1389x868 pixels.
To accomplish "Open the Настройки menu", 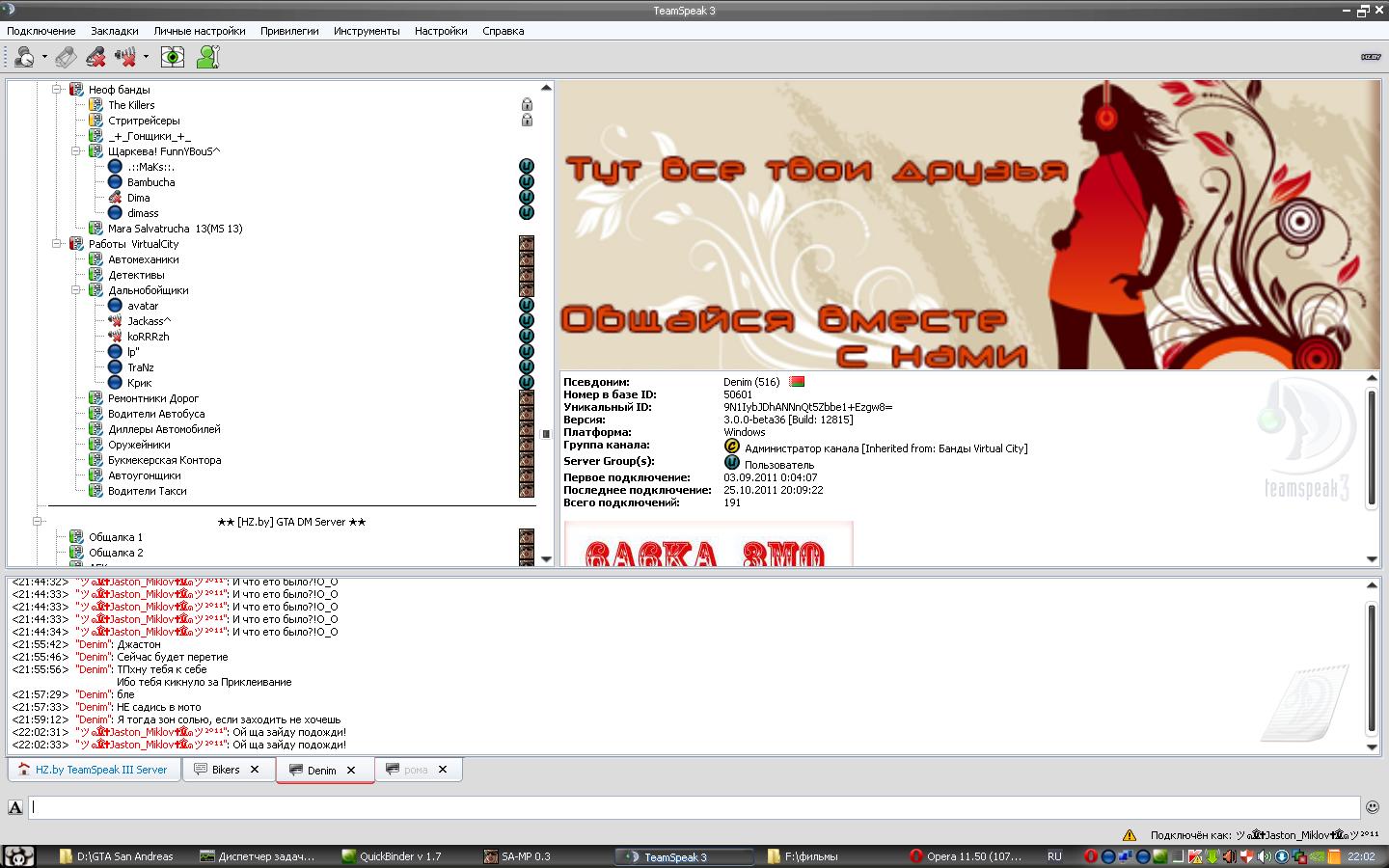I will 441,31.
